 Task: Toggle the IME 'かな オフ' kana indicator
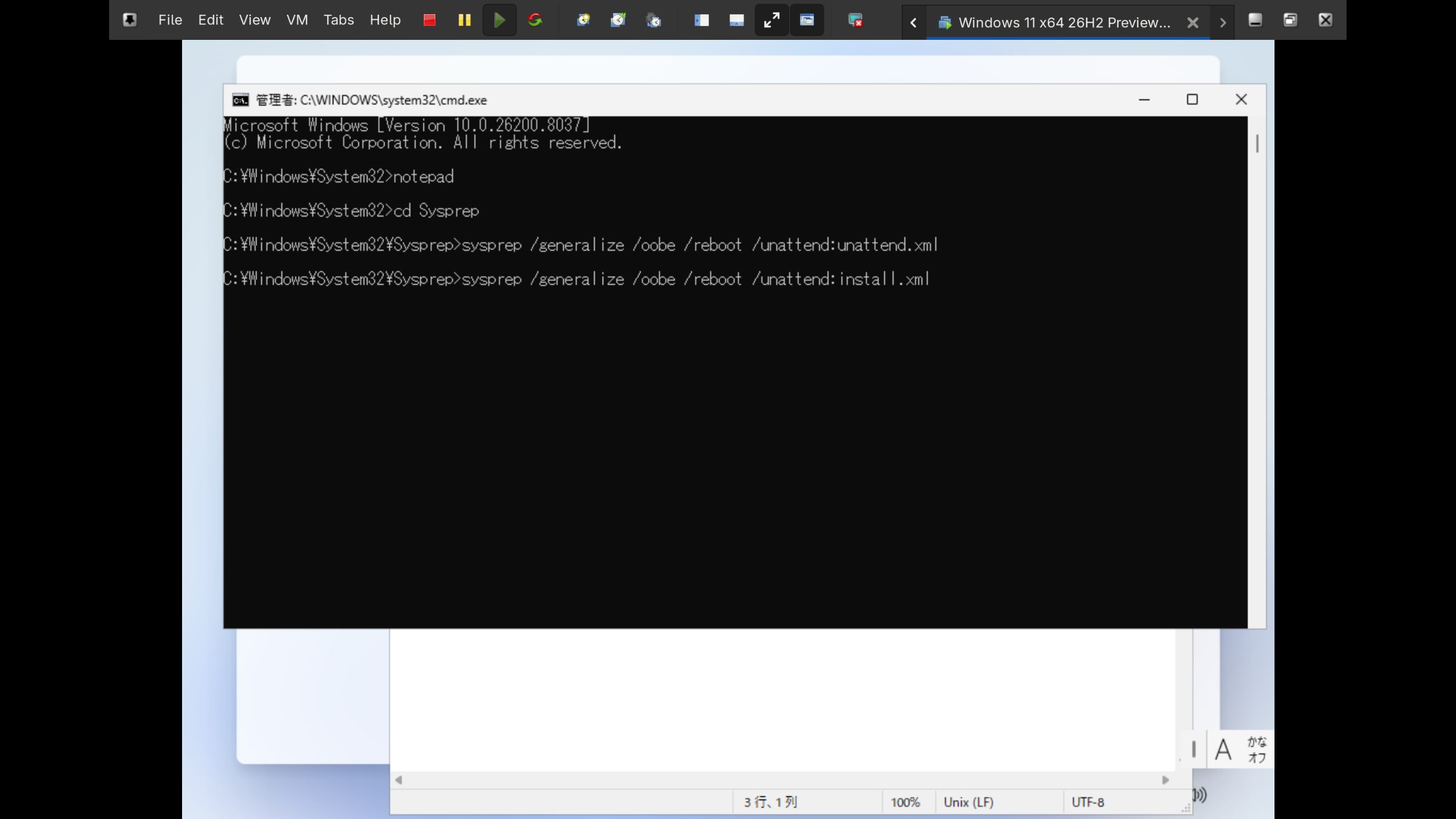1257,750
